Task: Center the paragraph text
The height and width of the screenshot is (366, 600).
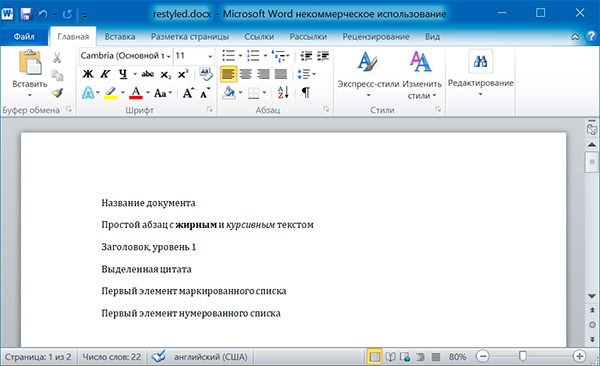Action: coord(246,74)
